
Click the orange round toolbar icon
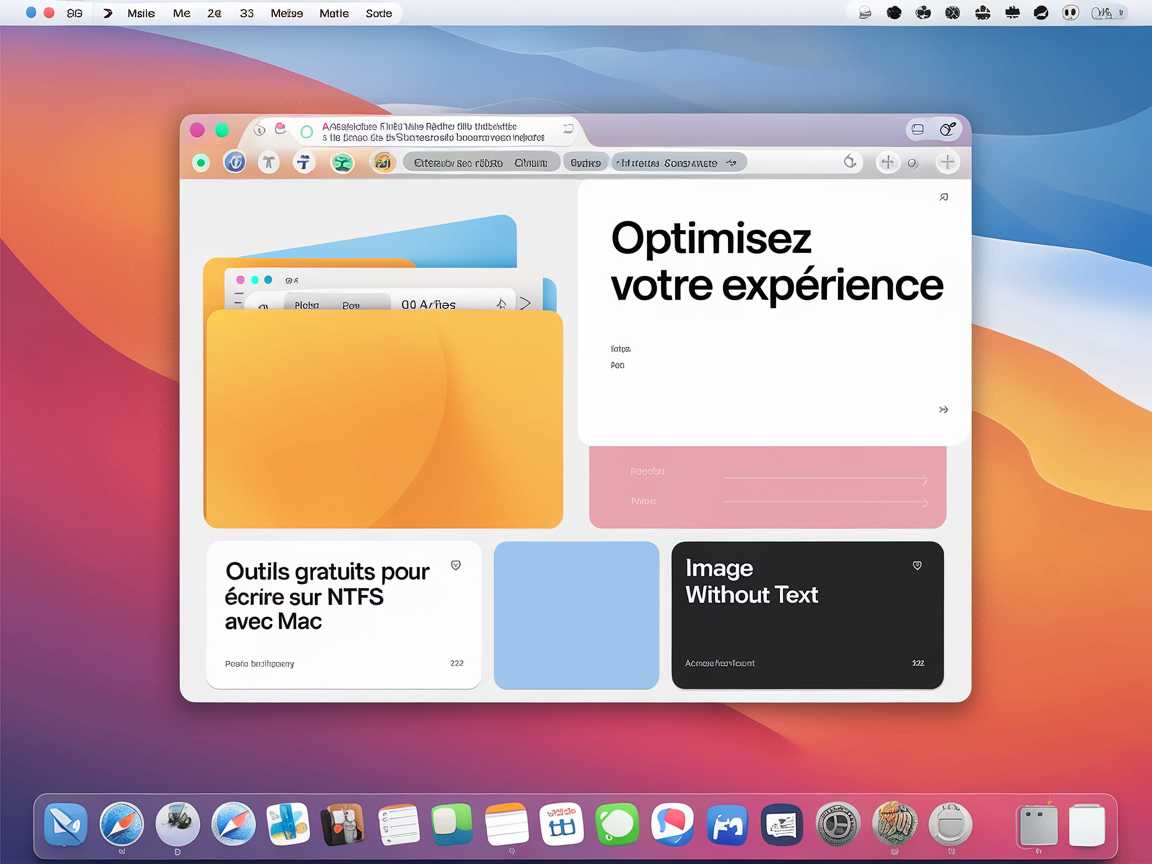coord(382,162)
